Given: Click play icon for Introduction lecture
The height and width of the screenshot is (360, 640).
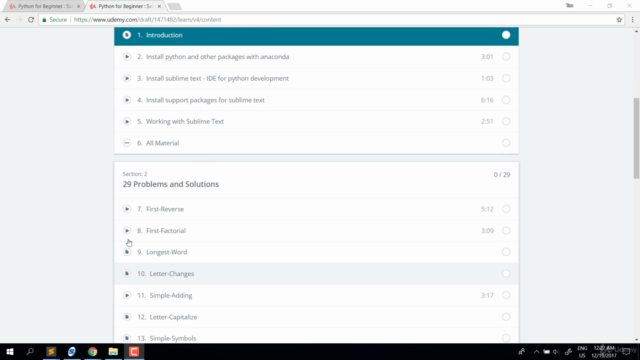Looking at the screenshot, I should 127,35.
